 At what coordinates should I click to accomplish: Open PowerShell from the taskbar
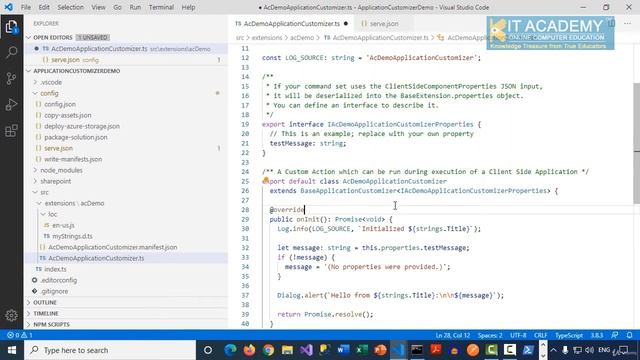click(528, 350)
